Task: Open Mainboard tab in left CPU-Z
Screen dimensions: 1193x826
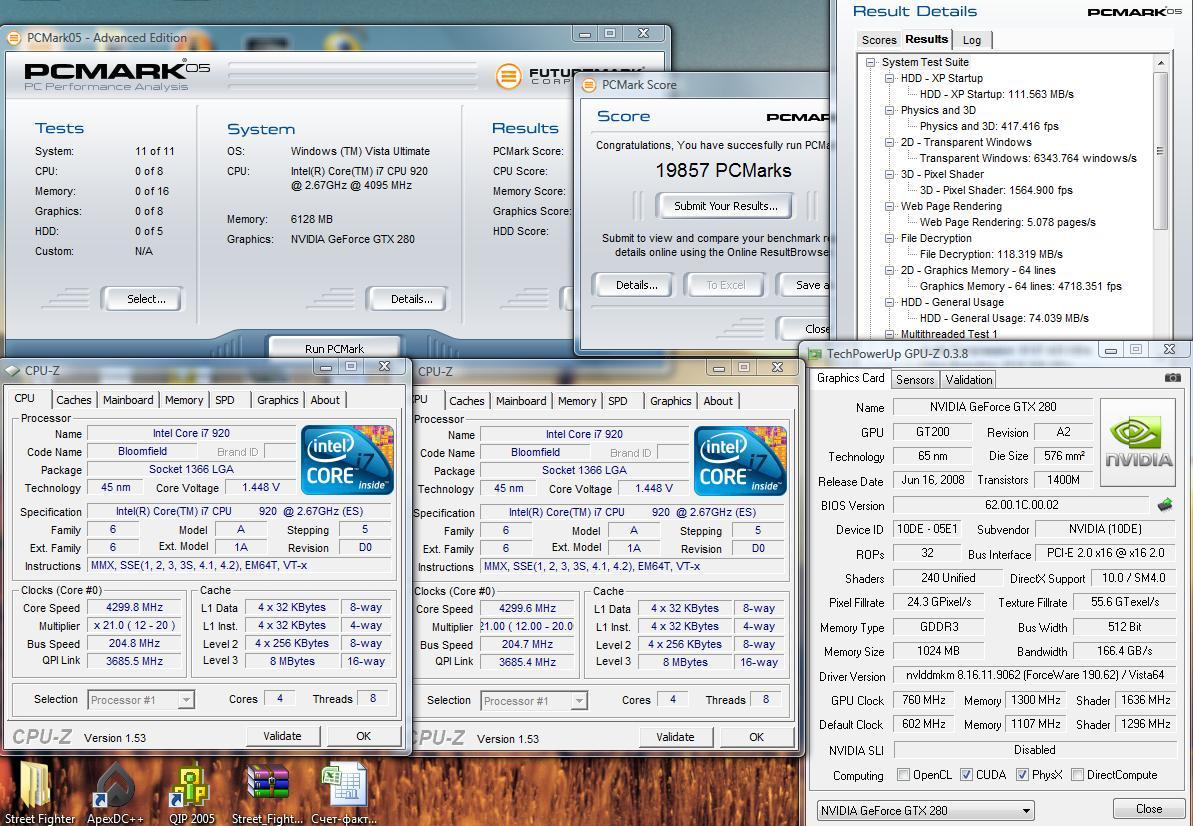Action: click(x=128, y=400)
